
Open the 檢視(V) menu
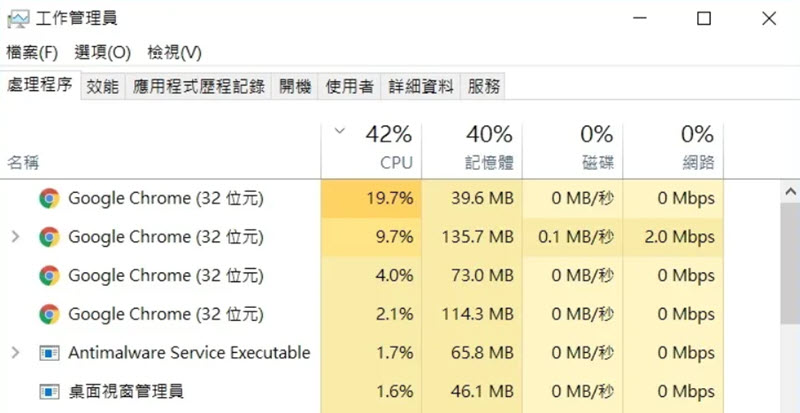coord(174,52)
